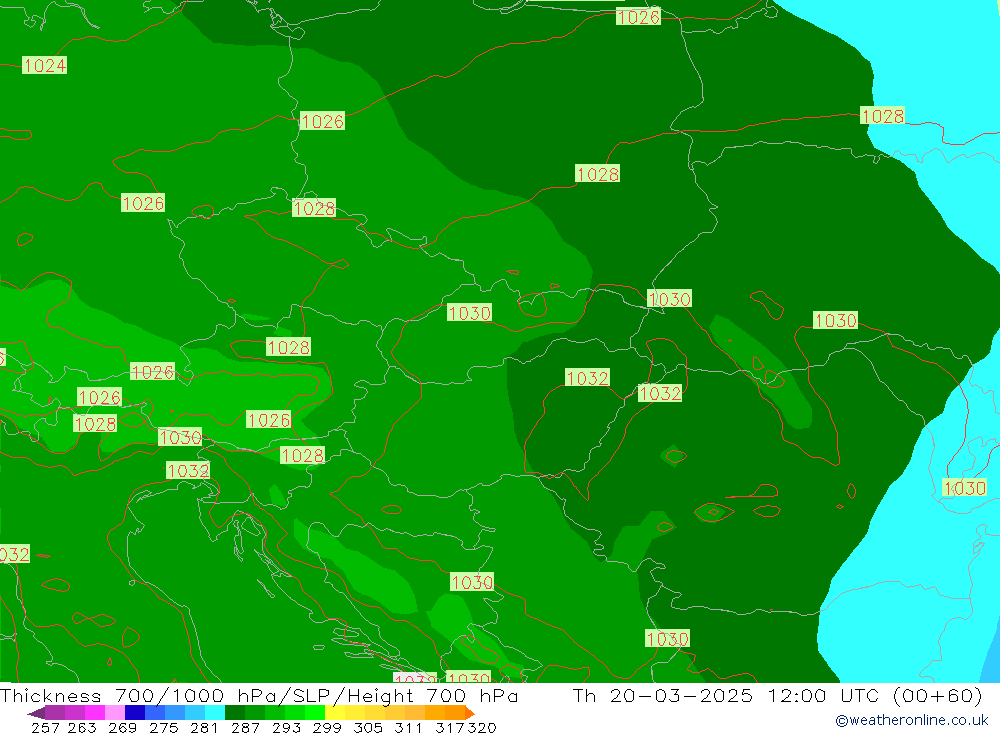
Task: Click the dark purple left arrow of legend
Action: tap(36, 713)
